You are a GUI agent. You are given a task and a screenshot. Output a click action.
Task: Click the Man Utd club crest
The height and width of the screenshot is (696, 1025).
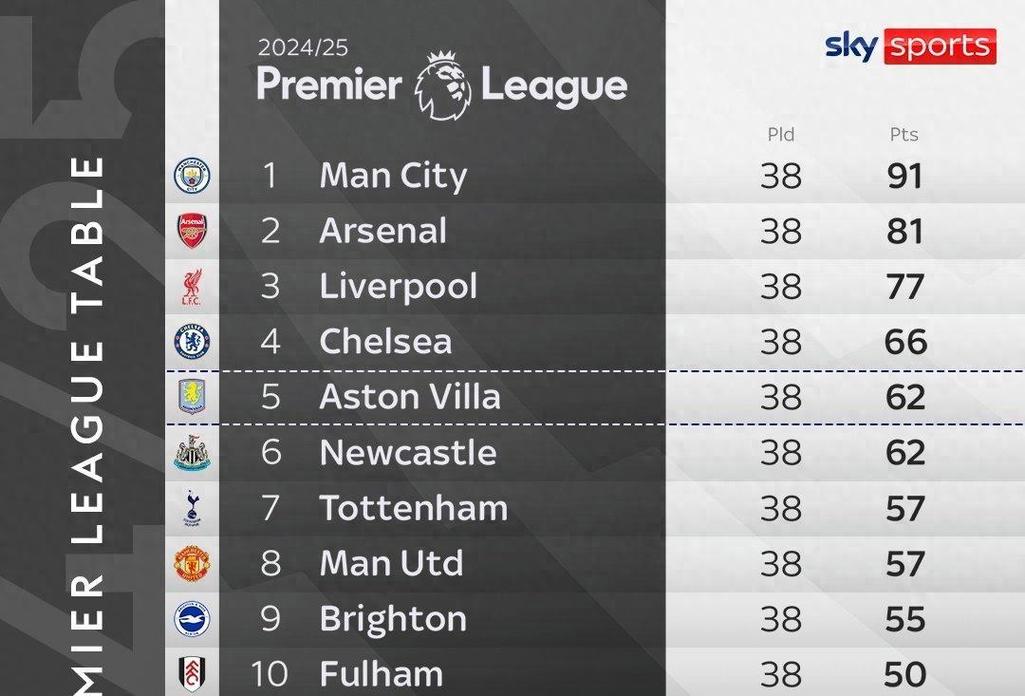coord(192,564)
